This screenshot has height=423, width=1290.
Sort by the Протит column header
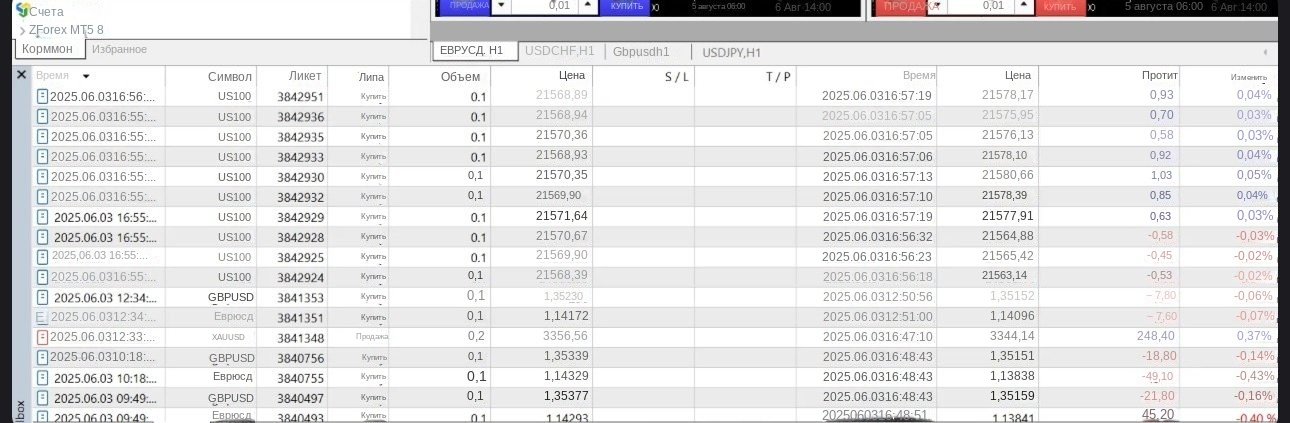[x=1159, y=76]
